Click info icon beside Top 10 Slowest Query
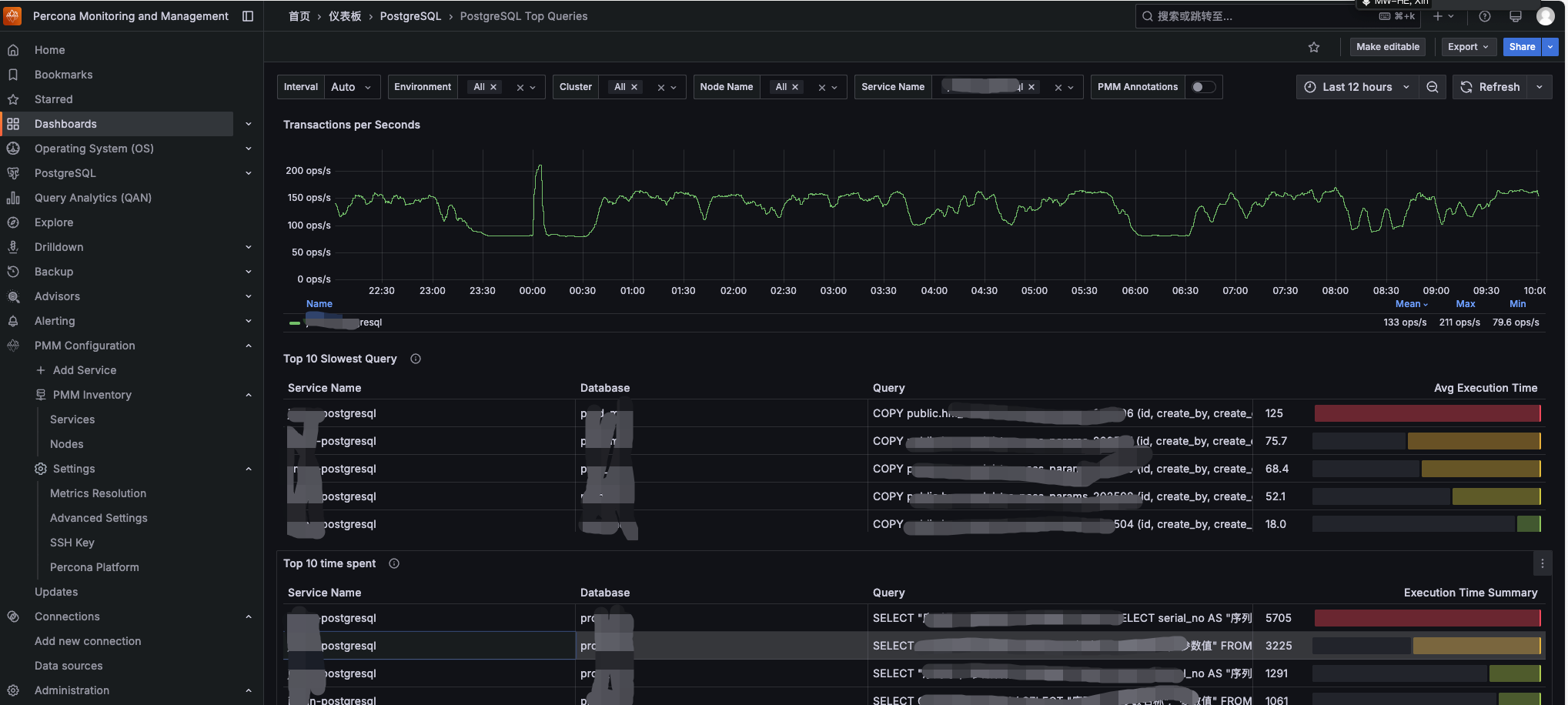Image resolution: width=1568 pixels, height=705 pixels. coord(416,359)
